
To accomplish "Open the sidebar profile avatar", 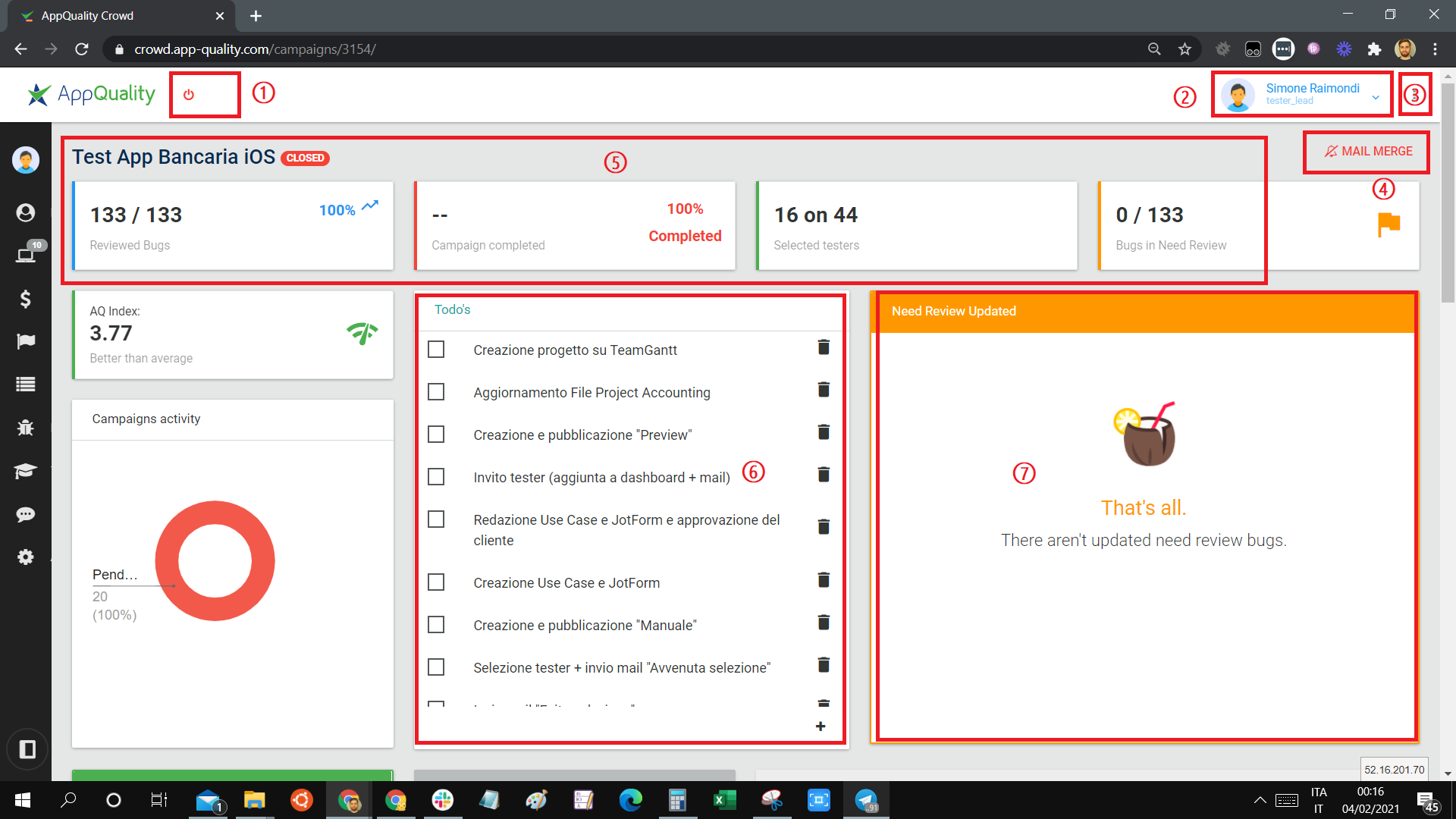I will [25, 160].
